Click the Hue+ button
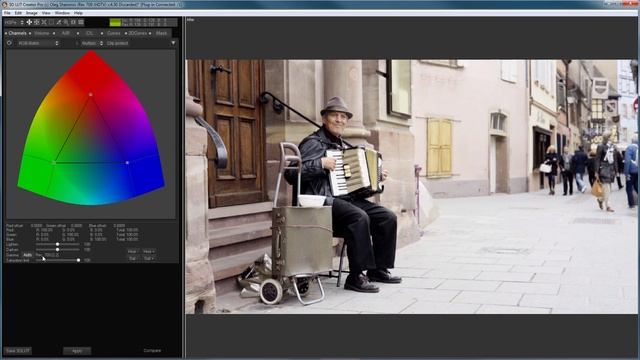Image resolution: width=640 pixels, height=360 pixels. pos(149,251)
